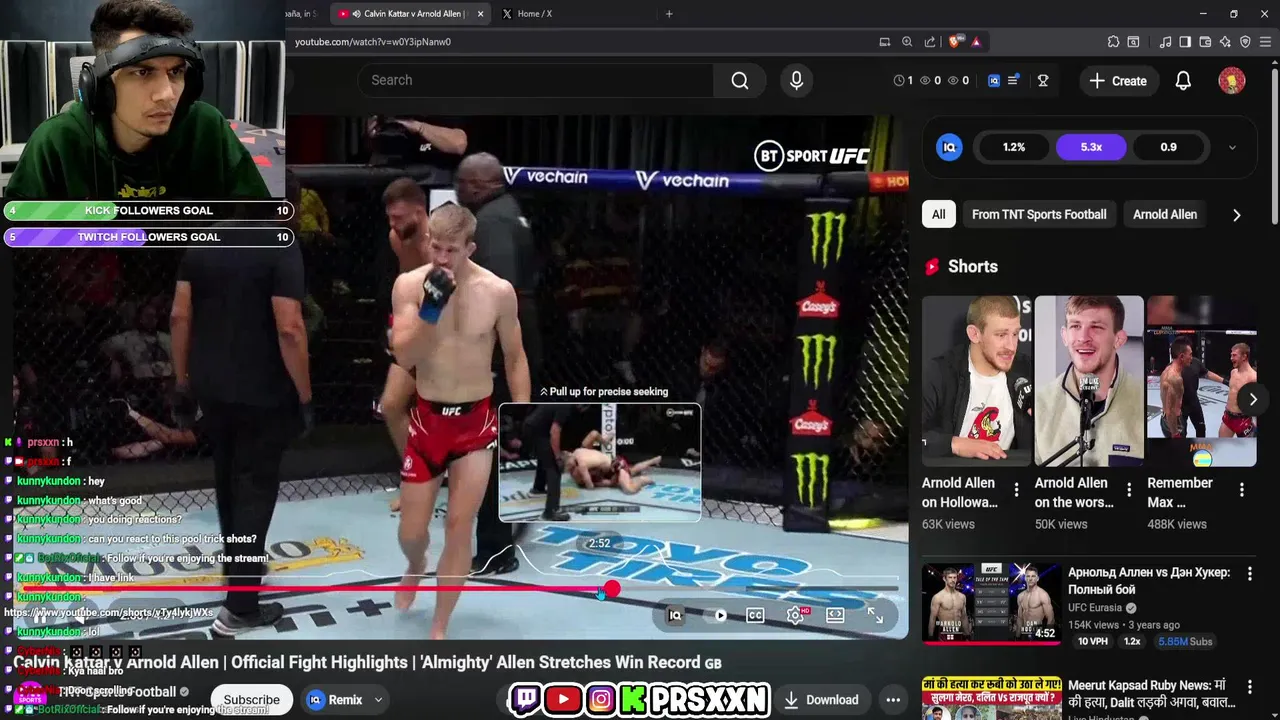Screen dimensions: 1280x720
Task: Click the red progress bar scrubber handle
Action: coord(612,589)
